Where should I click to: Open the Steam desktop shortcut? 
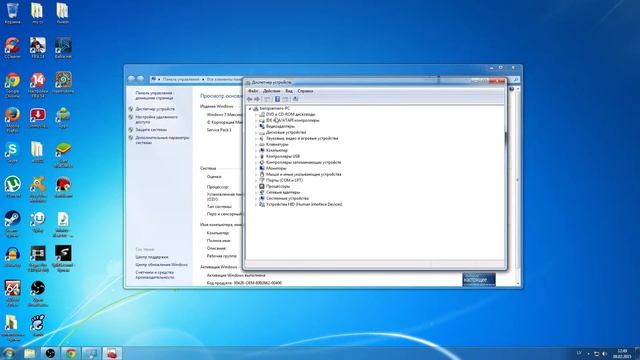click(x=12, y=223)
